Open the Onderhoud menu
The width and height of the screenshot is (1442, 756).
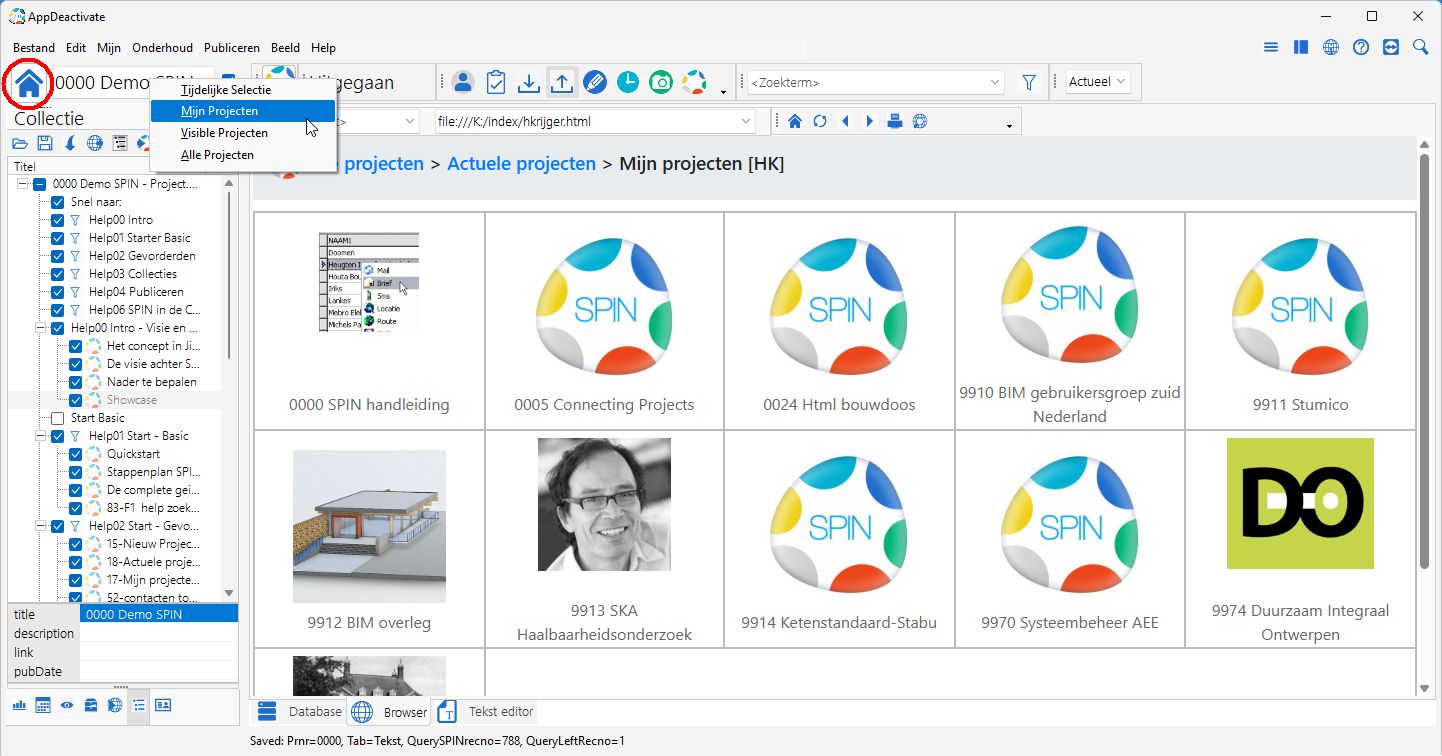point(162,47)
